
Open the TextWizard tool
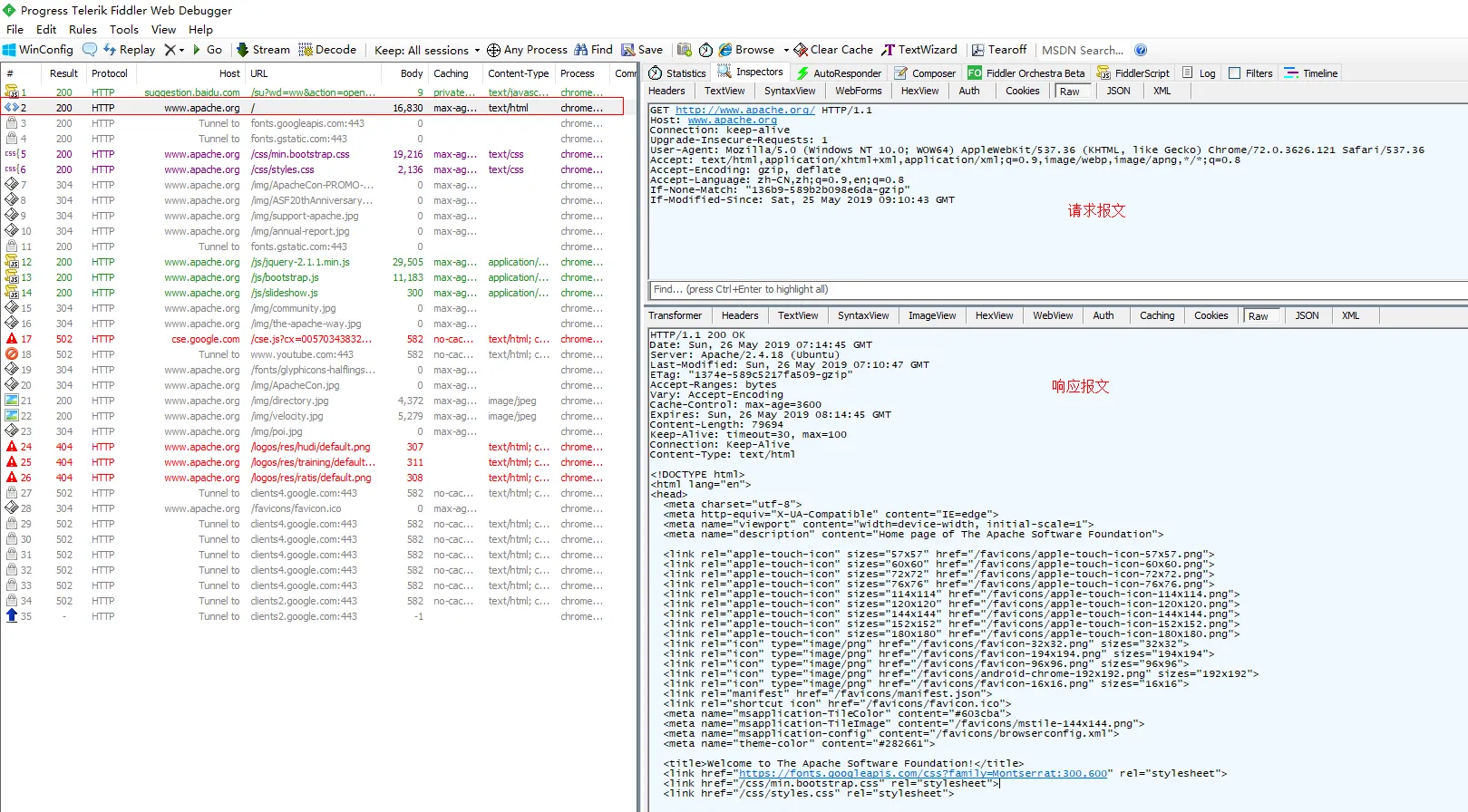point(919,50)
